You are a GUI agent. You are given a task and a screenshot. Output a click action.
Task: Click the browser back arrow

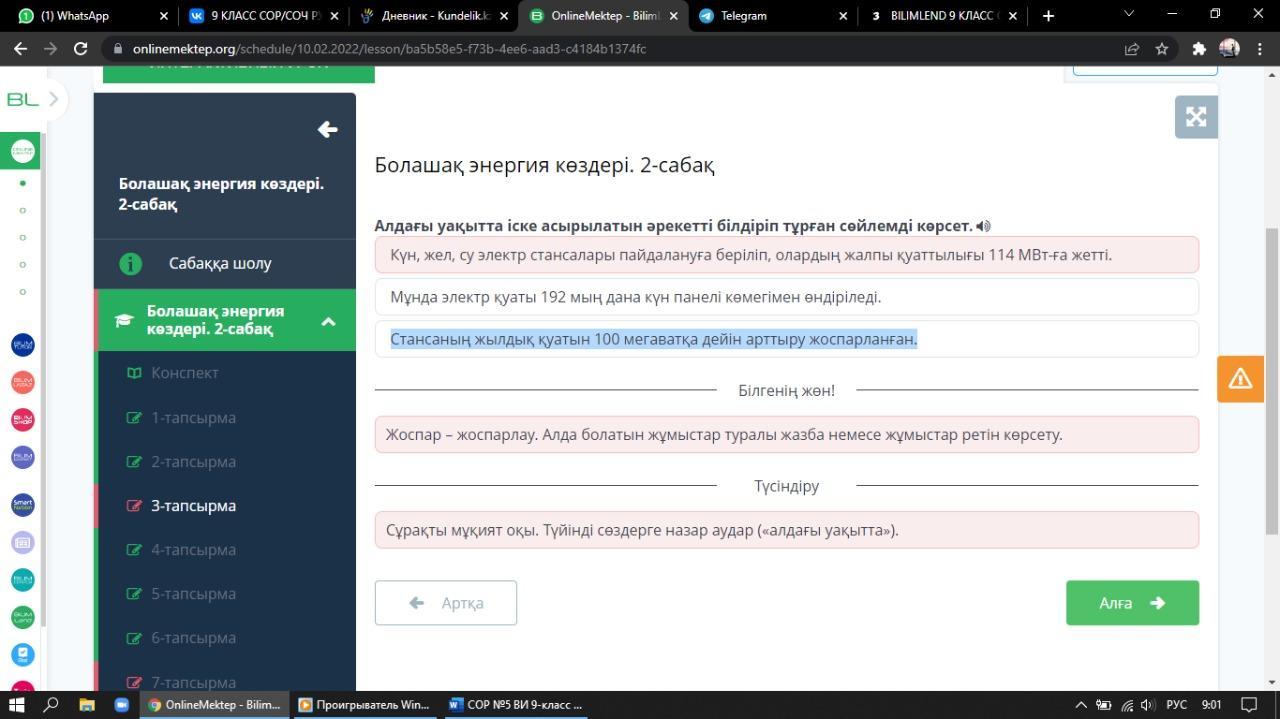tap(20, 48)
